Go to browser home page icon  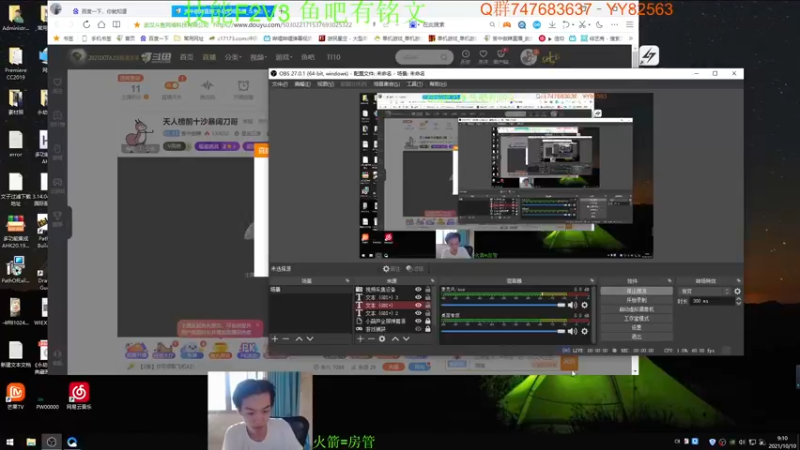click(102, 24)
